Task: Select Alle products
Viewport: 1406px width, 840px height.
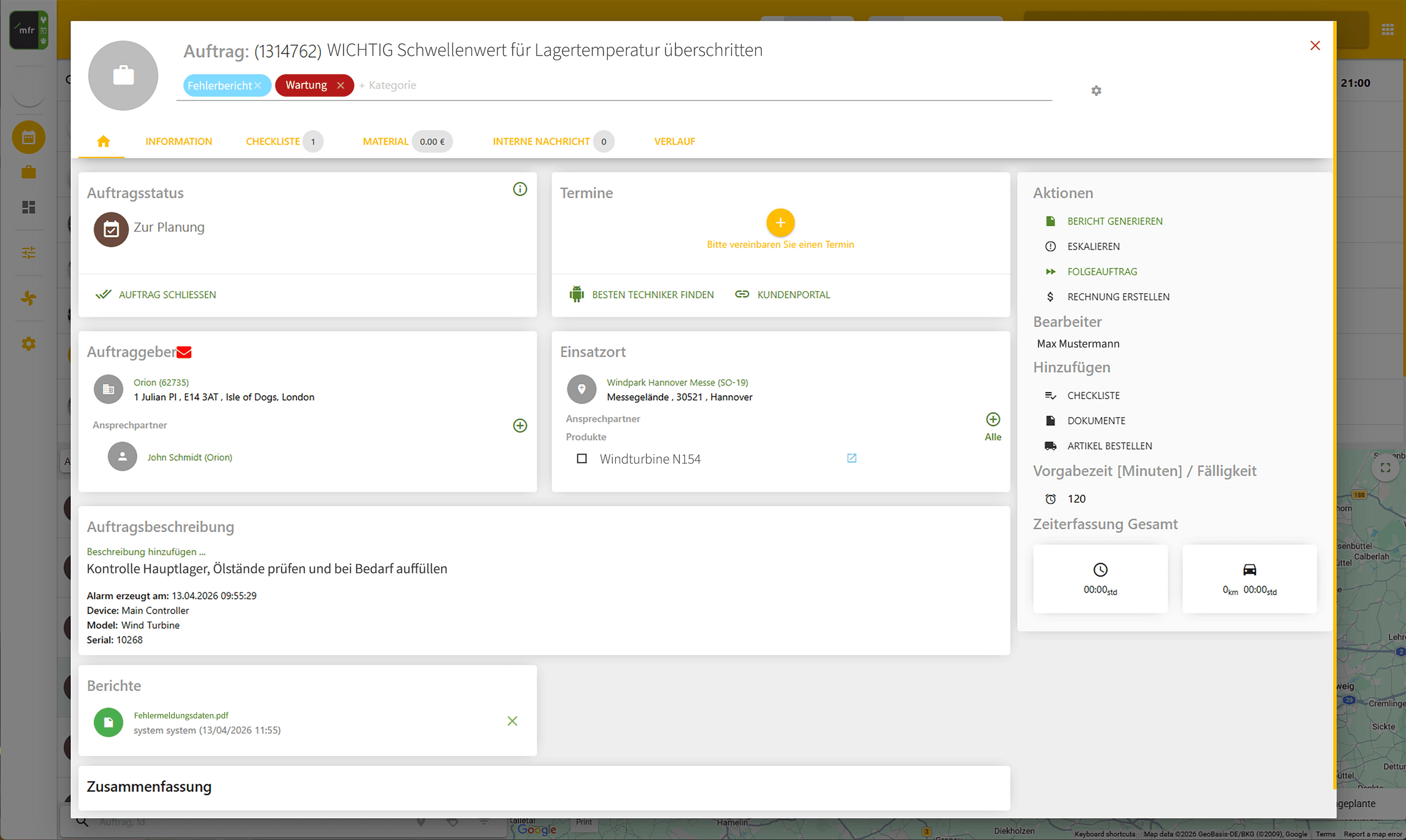Action: coord(992,437)
